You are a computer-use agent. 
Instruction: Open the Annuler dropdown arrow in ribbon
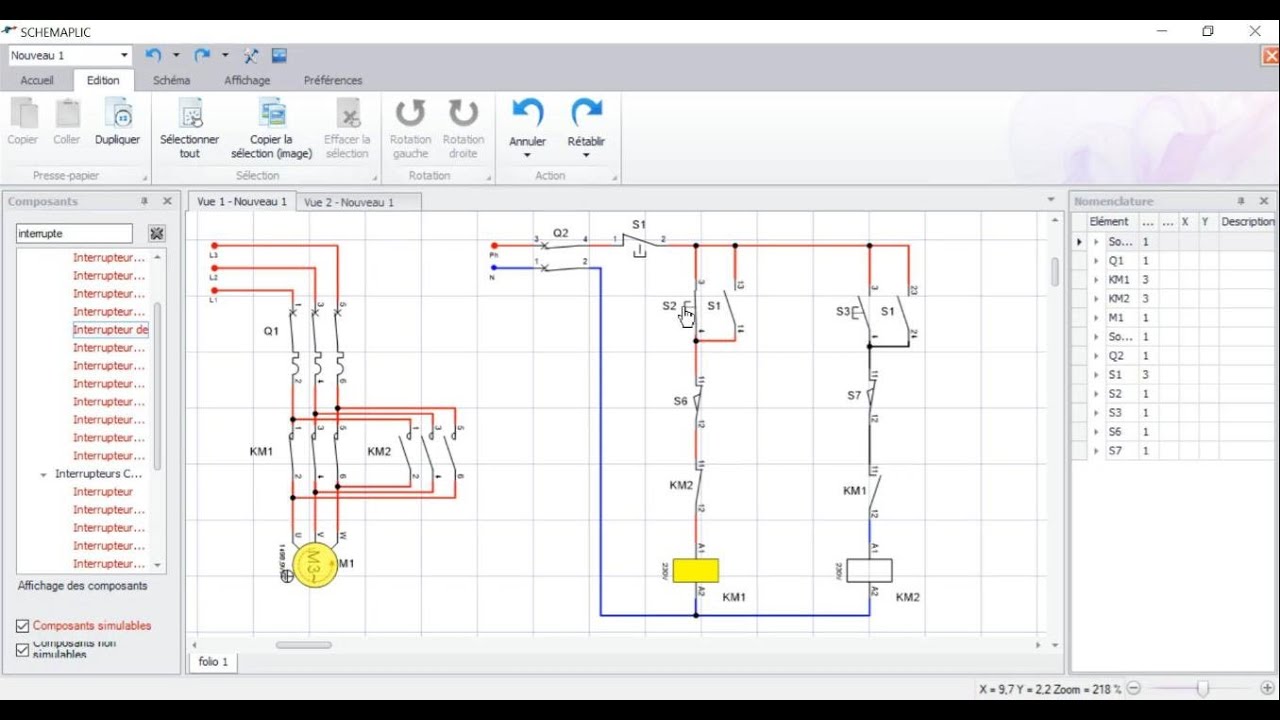[527, 155]
